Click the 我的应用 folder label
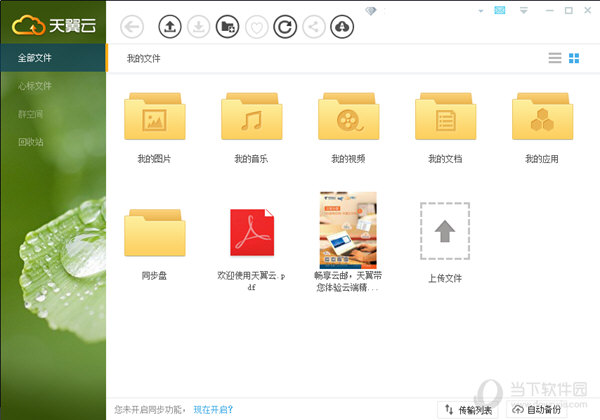Screen dimensions: 600x420 coord(542,159)
